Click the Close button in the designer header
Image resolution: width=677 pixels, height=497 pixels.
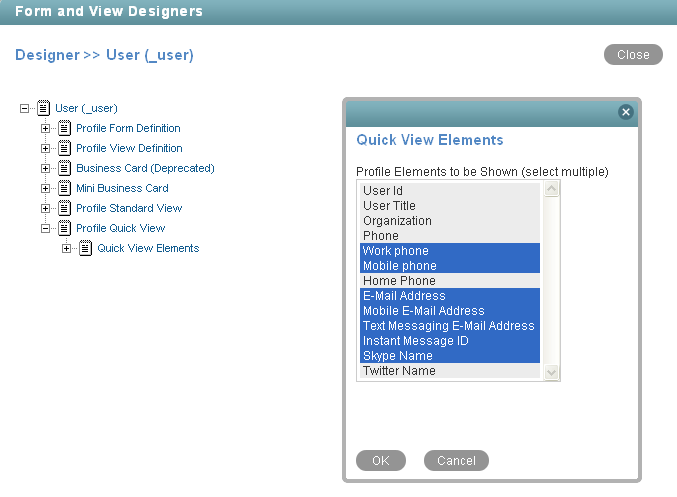[633, 55]
